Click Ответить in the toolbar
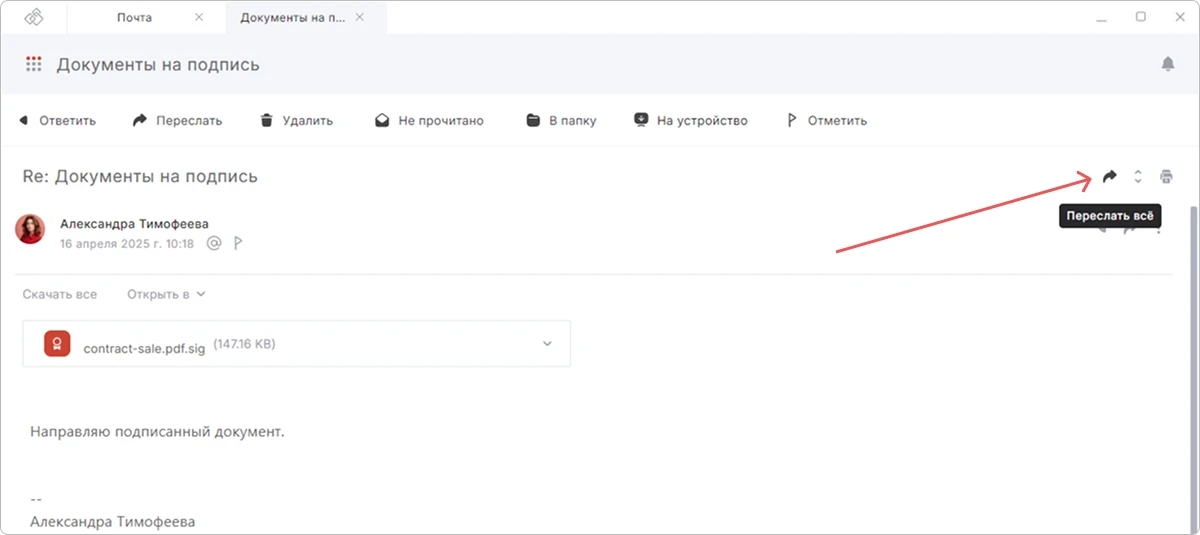Screen dimensions: 1200x535 click(x=57, y=121)
